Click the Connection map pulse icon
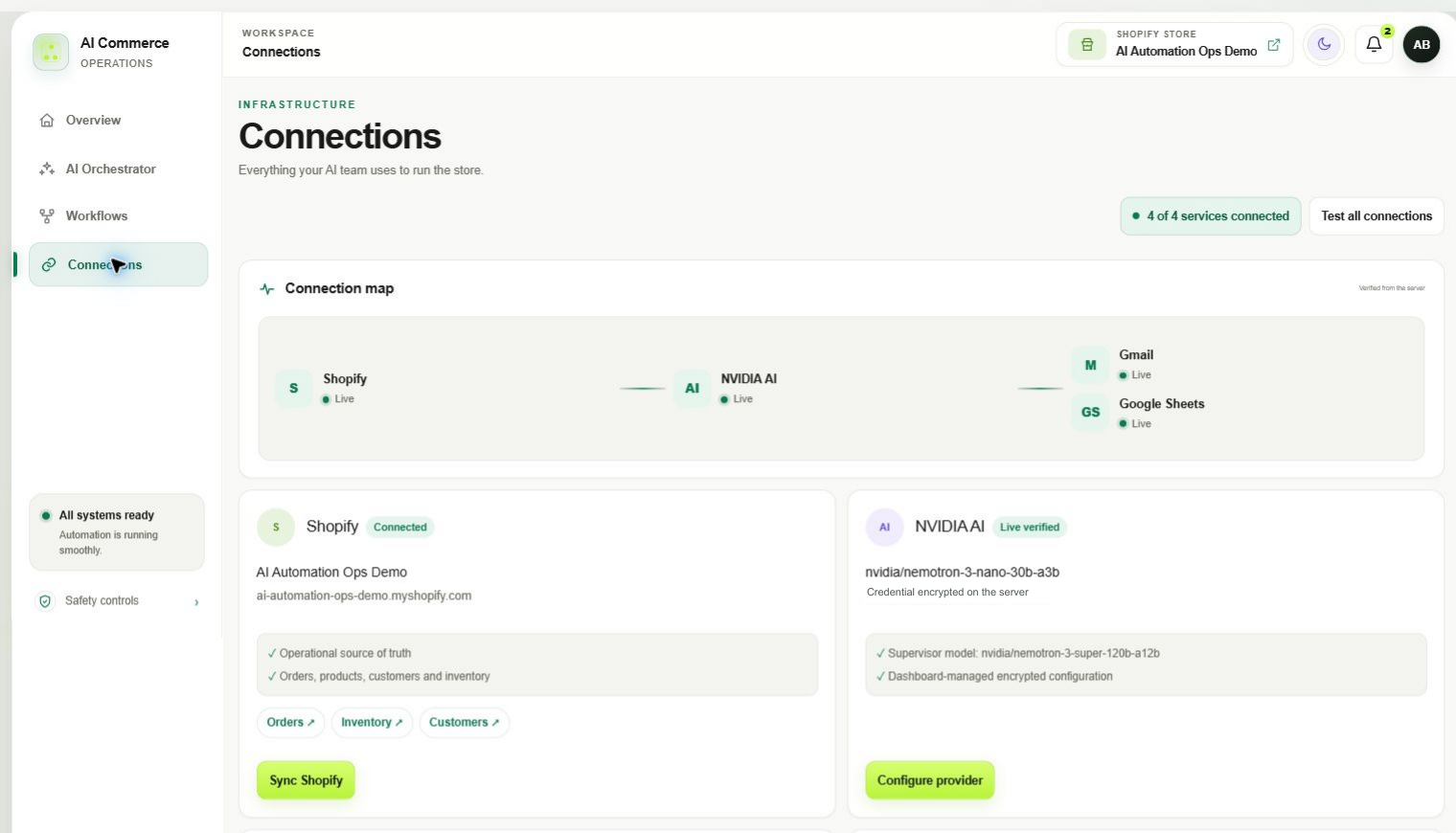The width and height of the screenshot is (1456, 833). point(267,288)
